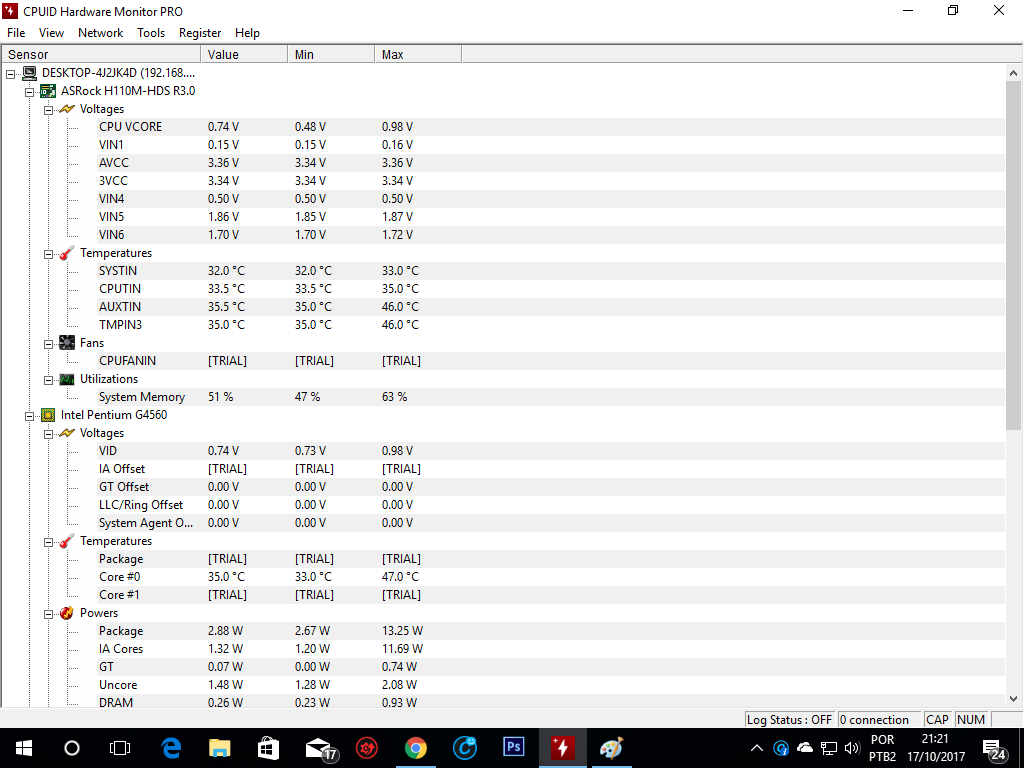This screenshot has height=768, width=1024.
Task: Open File Explorer from taskbar
Action: tap(219, 748)
